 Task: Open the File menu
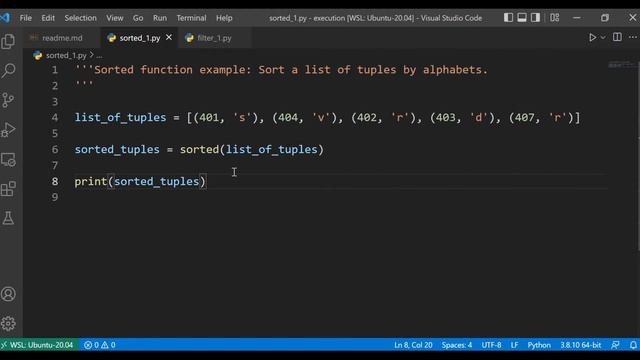(x=26, y=18)
